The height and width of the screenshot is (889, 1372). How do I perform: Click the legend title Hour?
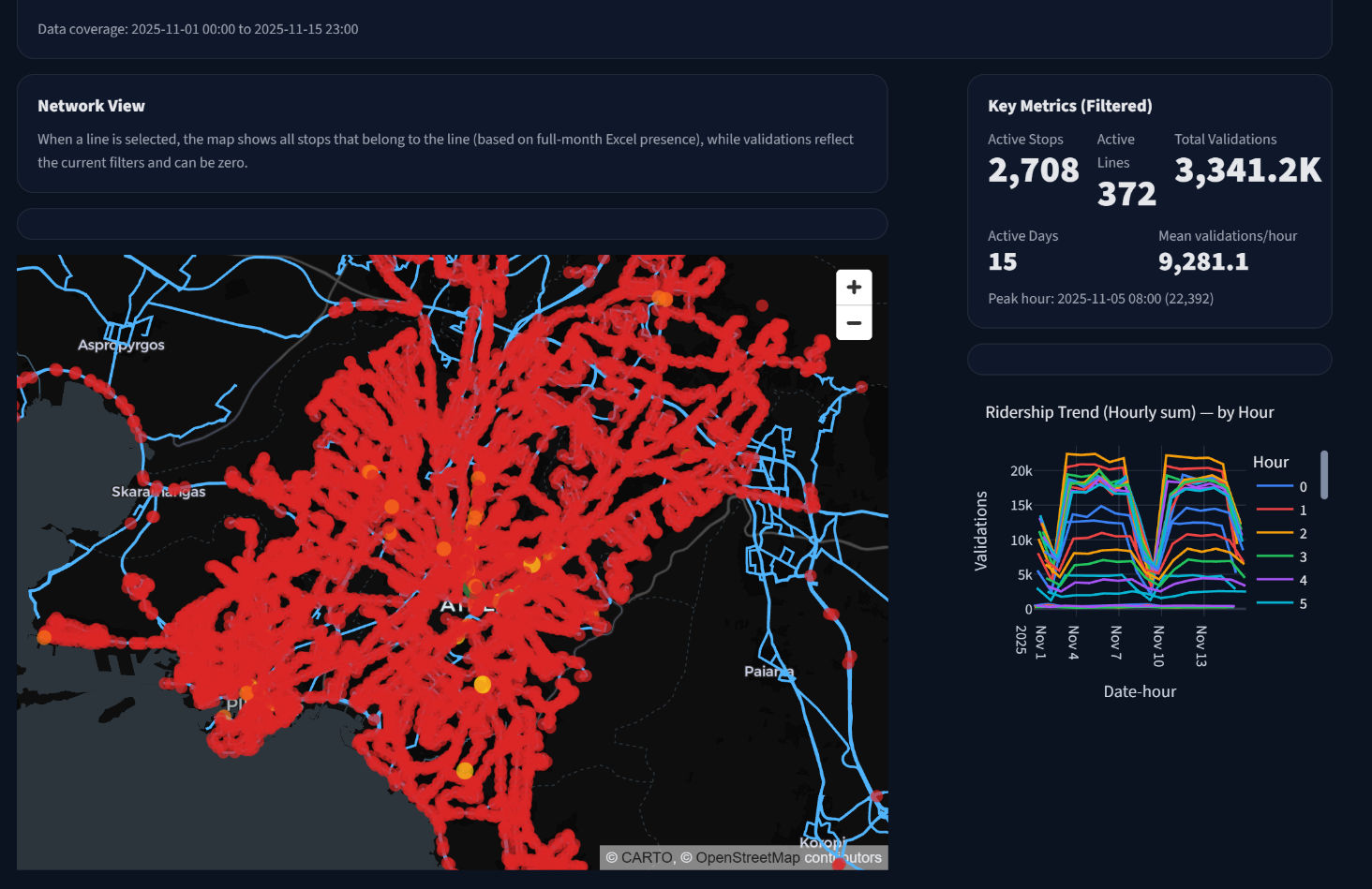pos(1270,462)
